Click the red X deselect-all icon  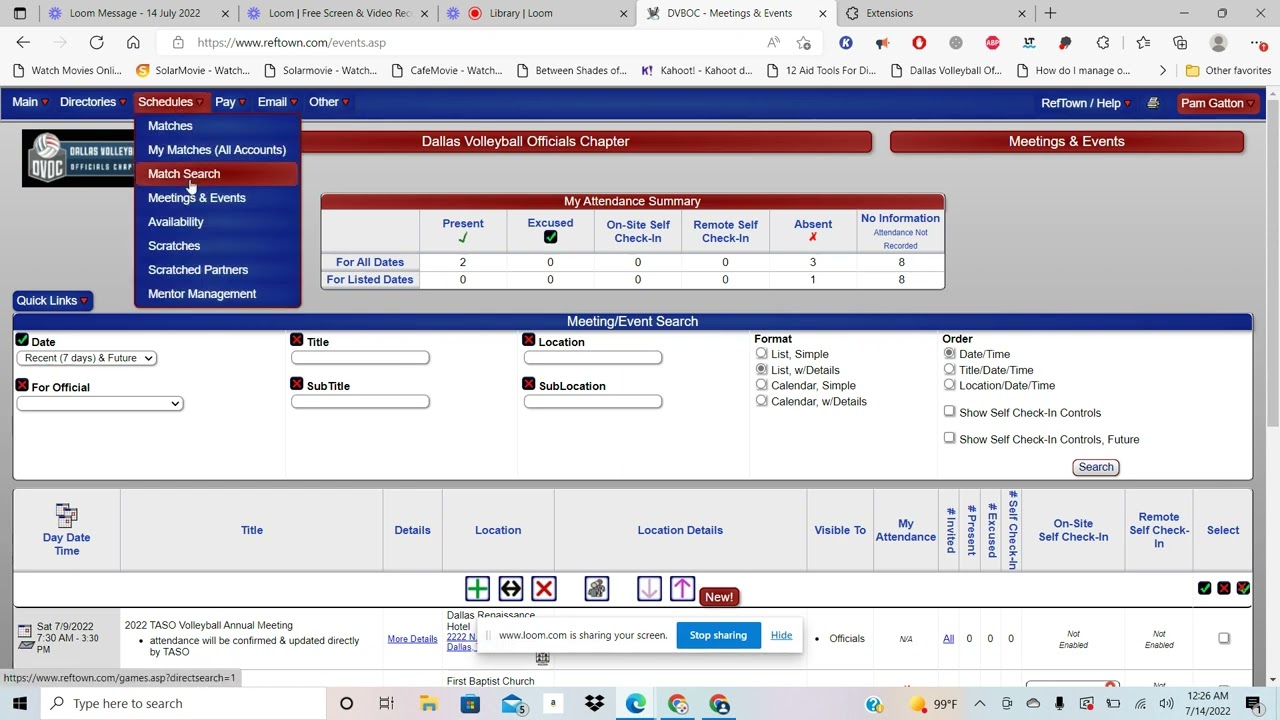[x=1224, y=588]
